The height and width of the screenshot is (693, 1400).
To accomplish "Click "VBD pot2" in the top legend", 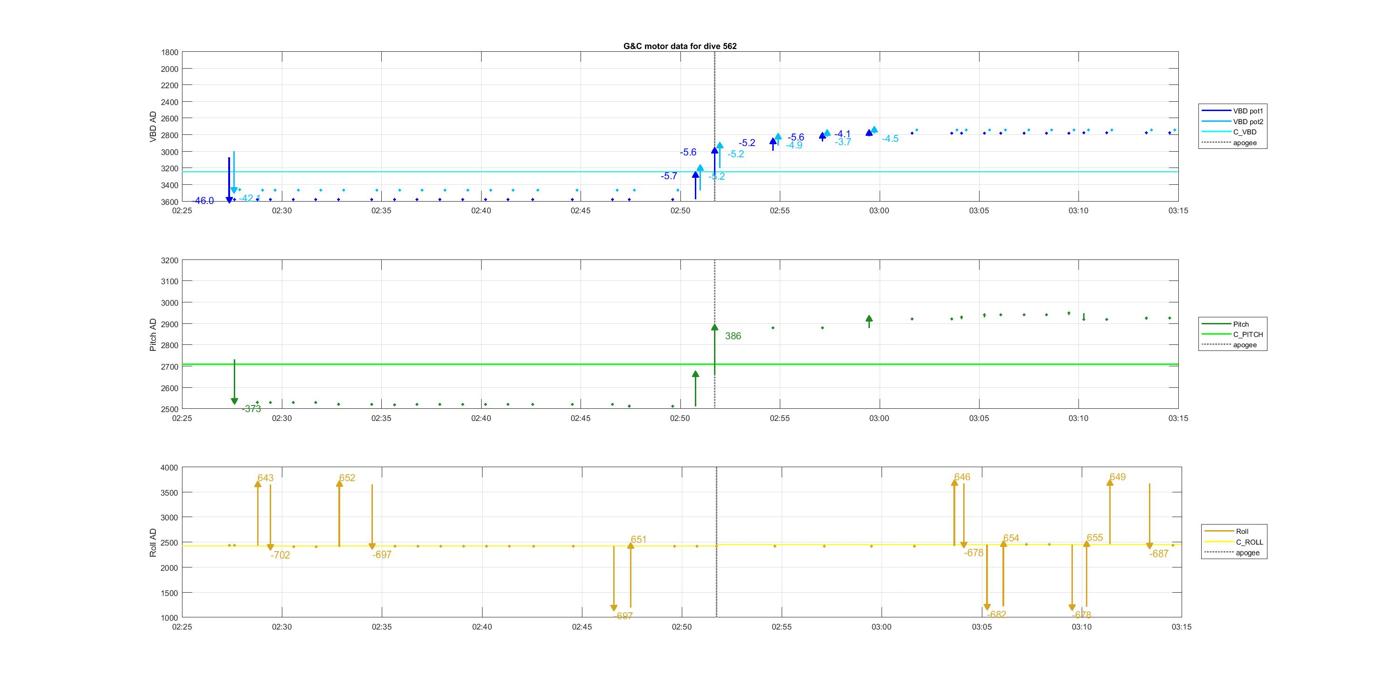I will 1249,121.
